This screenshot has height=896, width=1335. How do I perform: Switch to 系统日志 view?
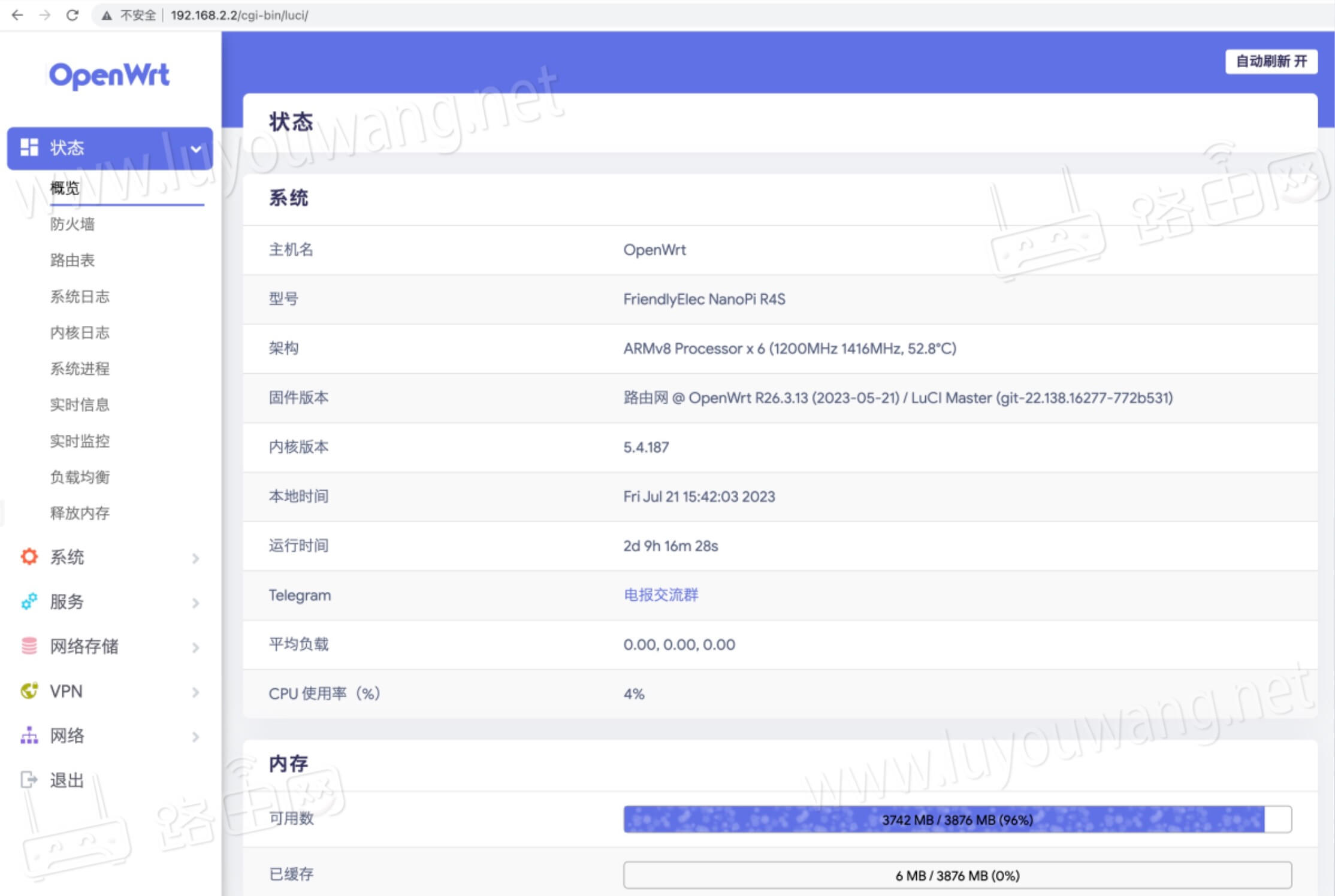[80, 296]
